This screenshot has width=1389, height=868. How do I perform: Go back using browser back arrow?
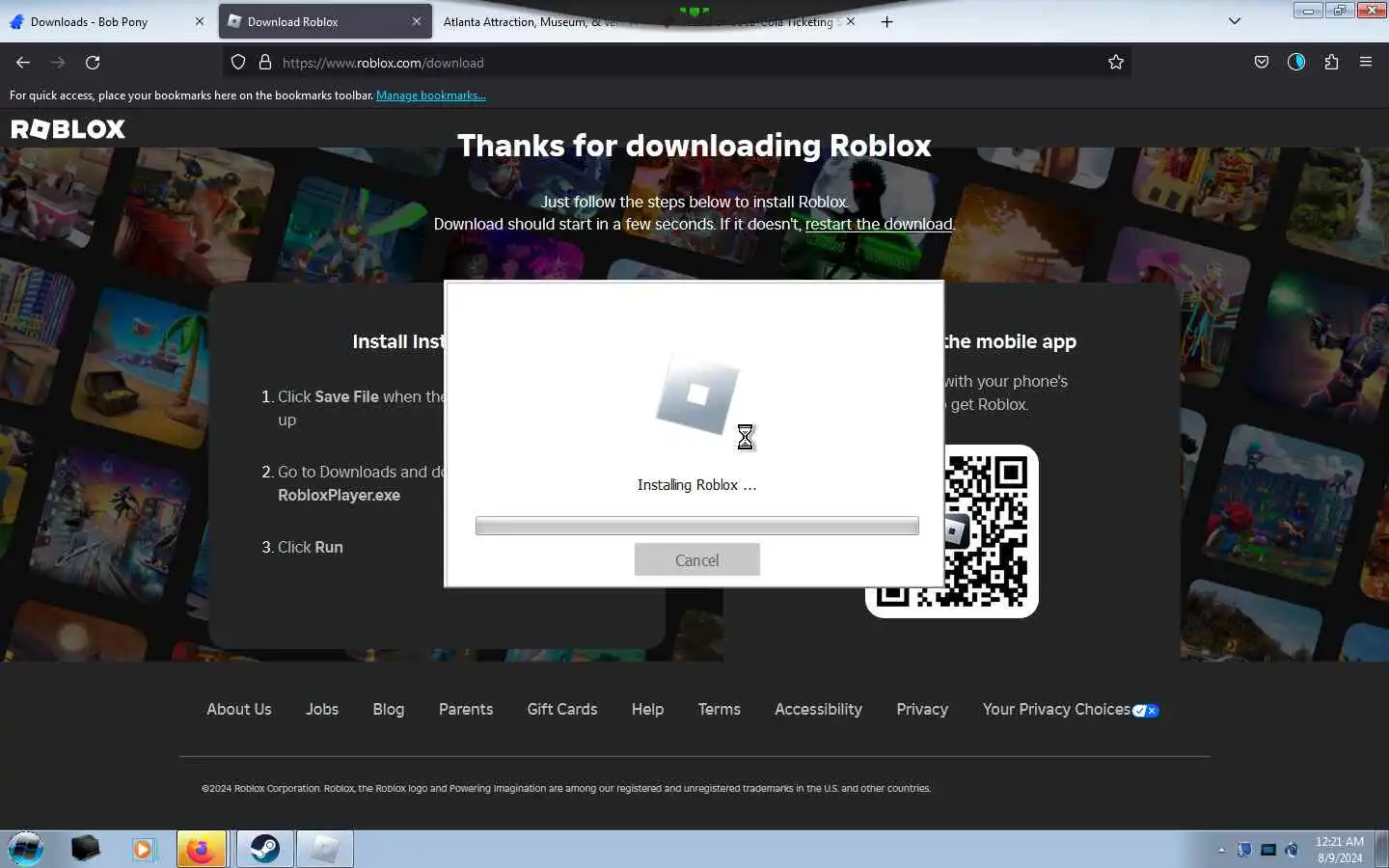23,63
